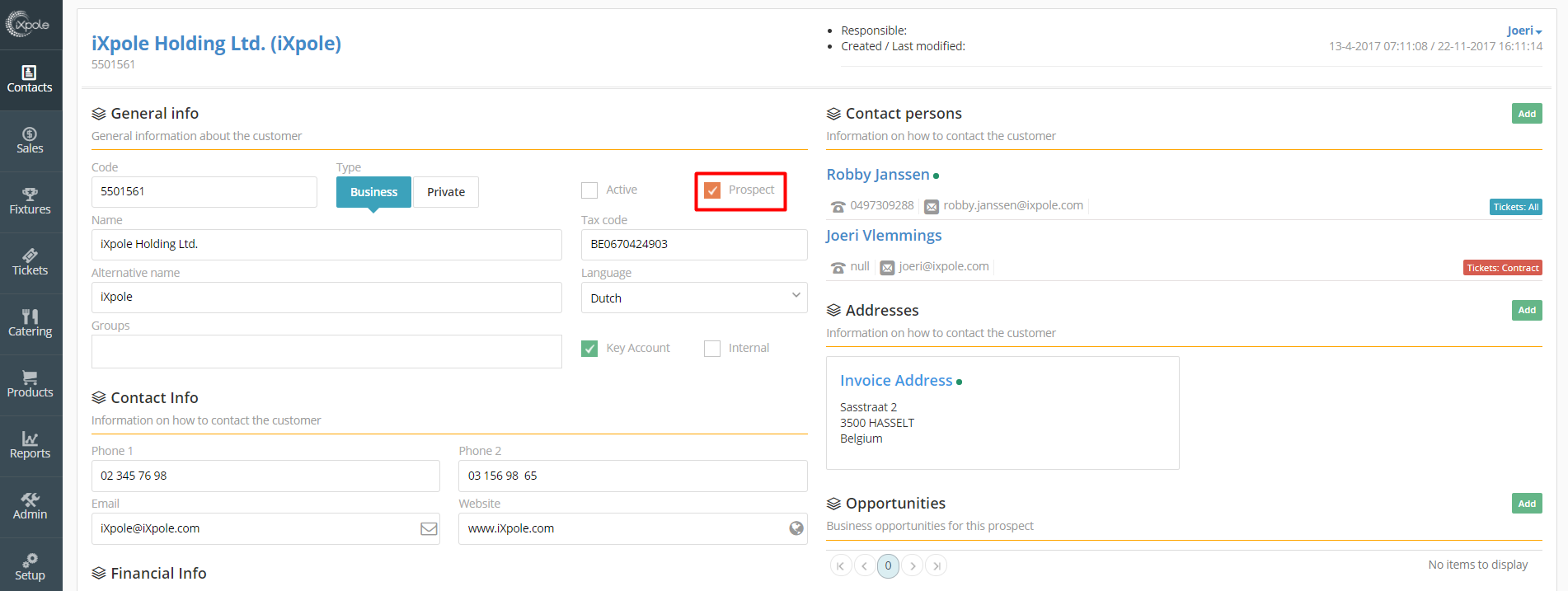Click mail icon beside joeri@ixpole.com
This screenshot has height=591, width=1568.
pyautogui.click(x=887, y=267)
